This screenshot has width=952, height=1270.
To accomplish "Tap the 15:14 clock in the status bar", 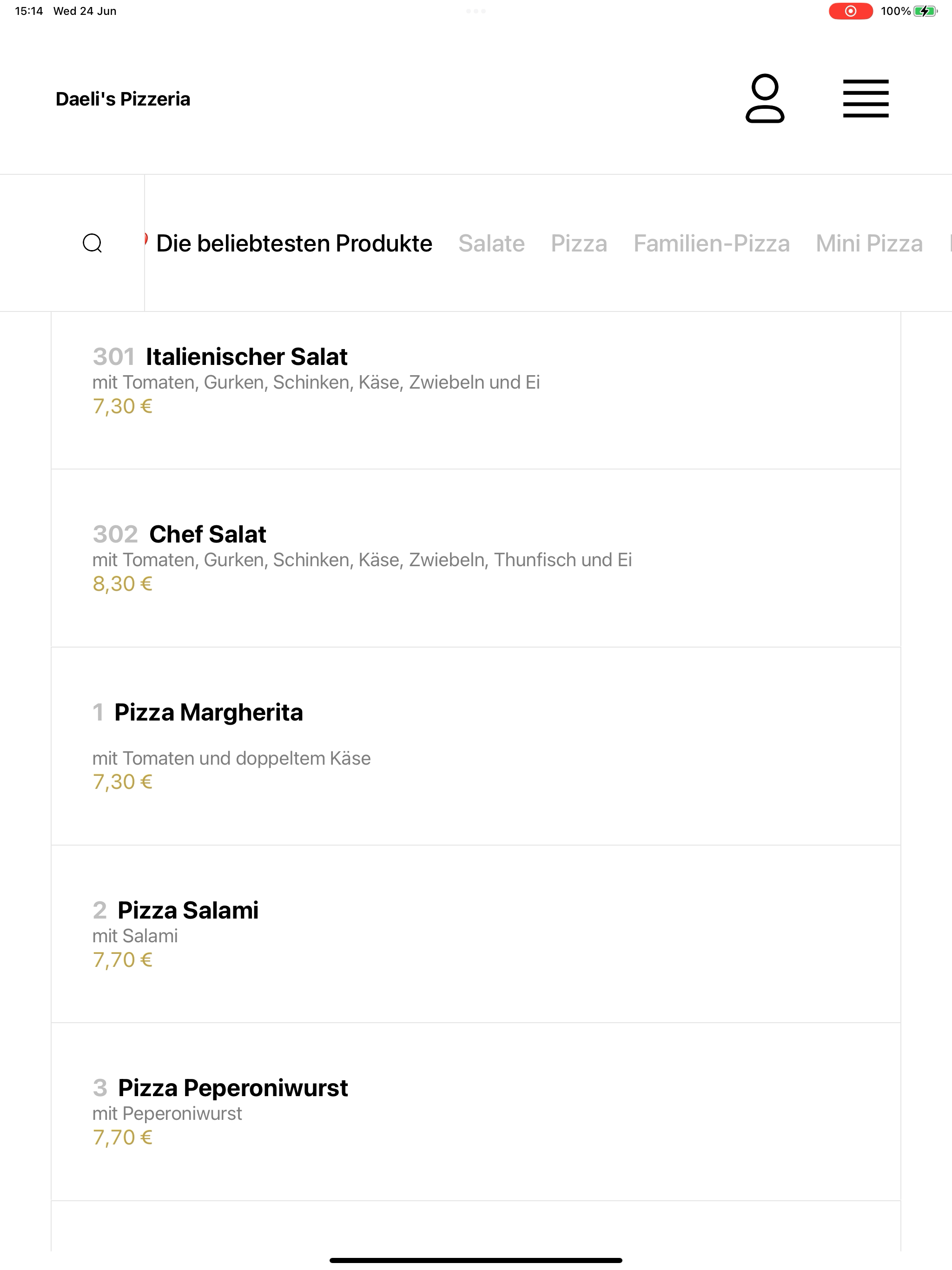I will [29, 11].
